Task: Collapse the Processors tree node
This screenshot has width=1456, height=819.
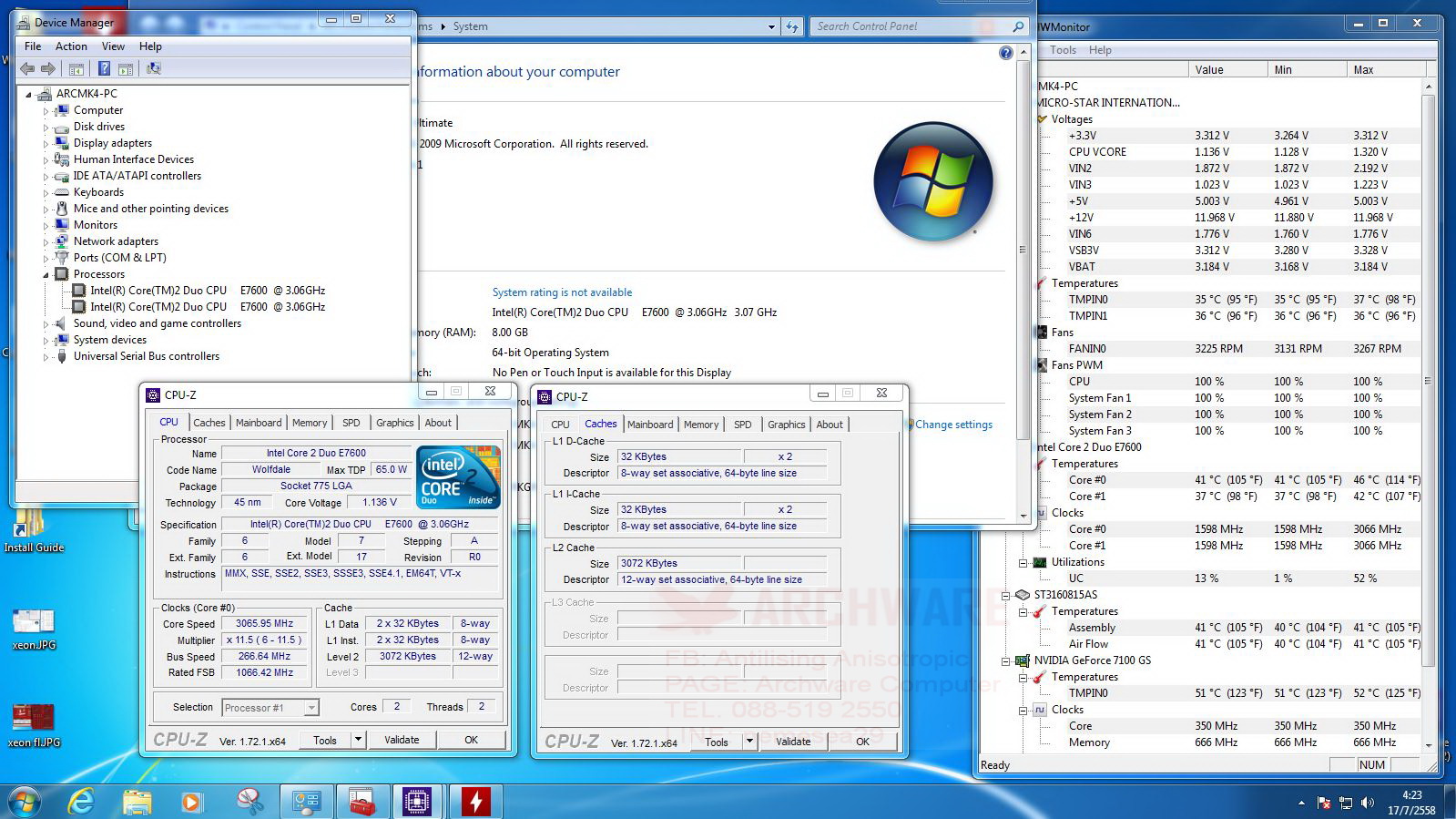Action: click(46, 274)
